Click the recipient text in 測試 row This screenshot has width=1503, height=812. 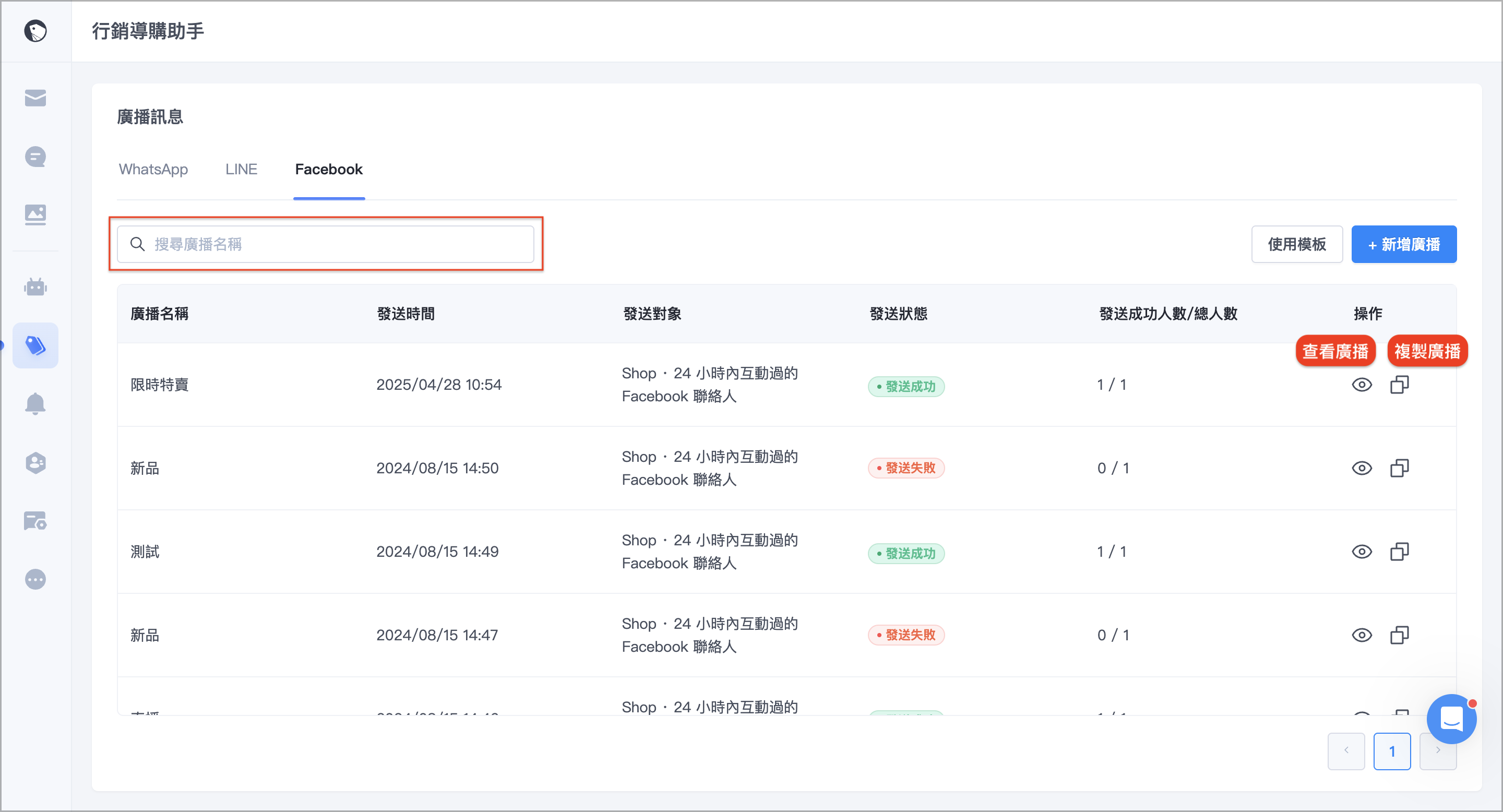(710, 552)
